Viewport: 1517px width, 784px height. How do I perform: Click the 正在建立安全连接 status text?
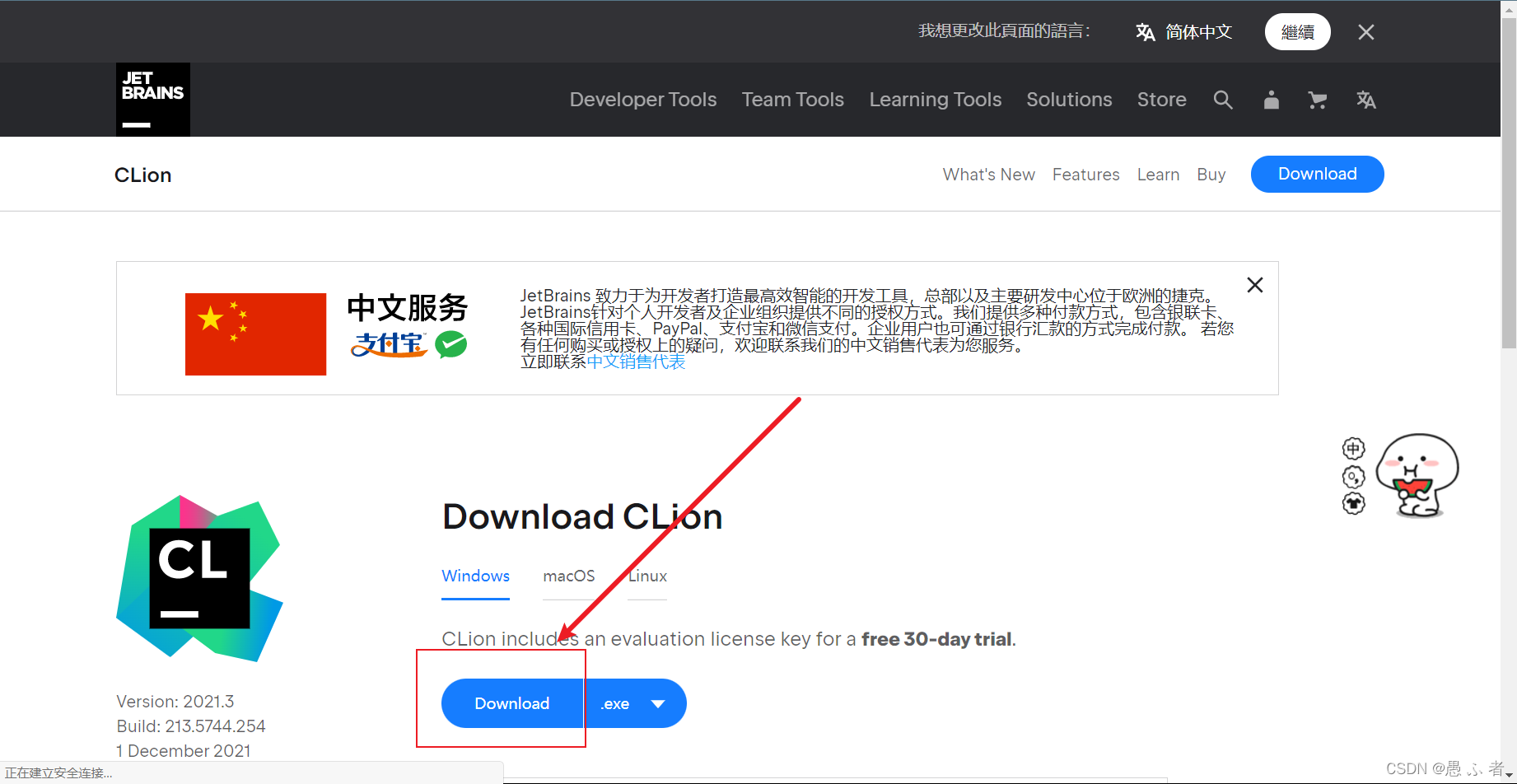coord(58,772)
